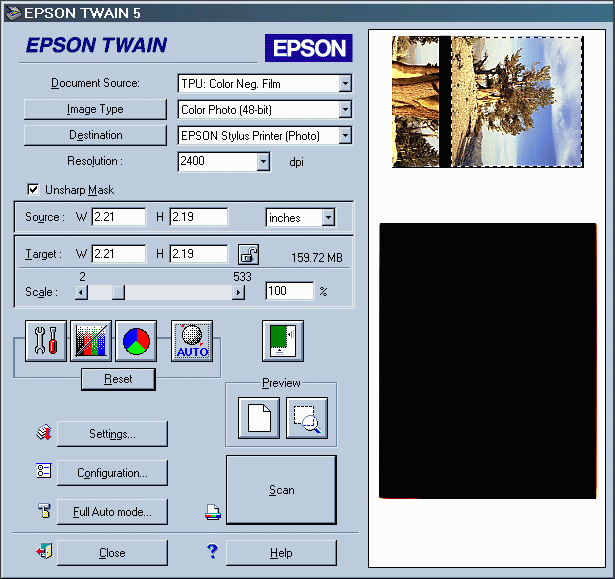Open the Image Controls wrench and screwdriver tool
Viewport: 615px width, 579px height.
click(46, 341)
